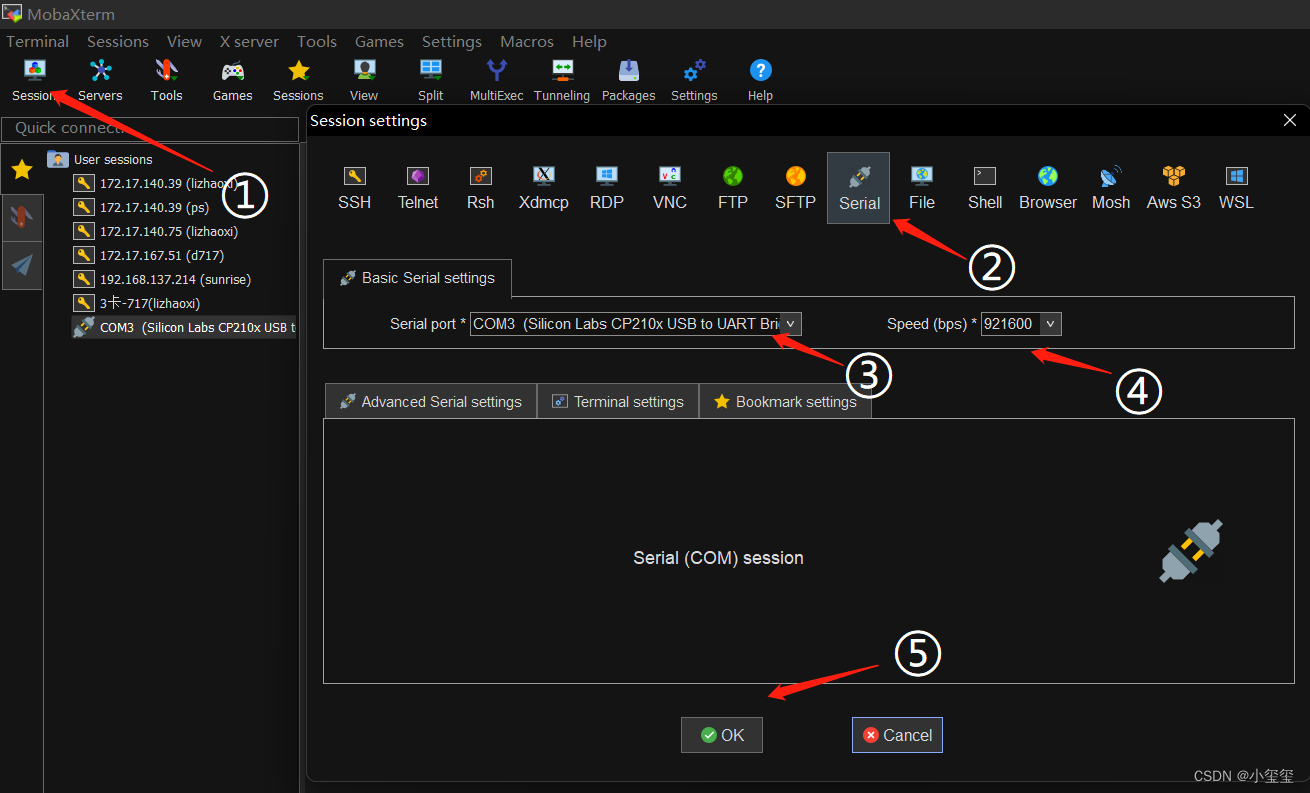Choose SSH session type

(x=354, y=188)
